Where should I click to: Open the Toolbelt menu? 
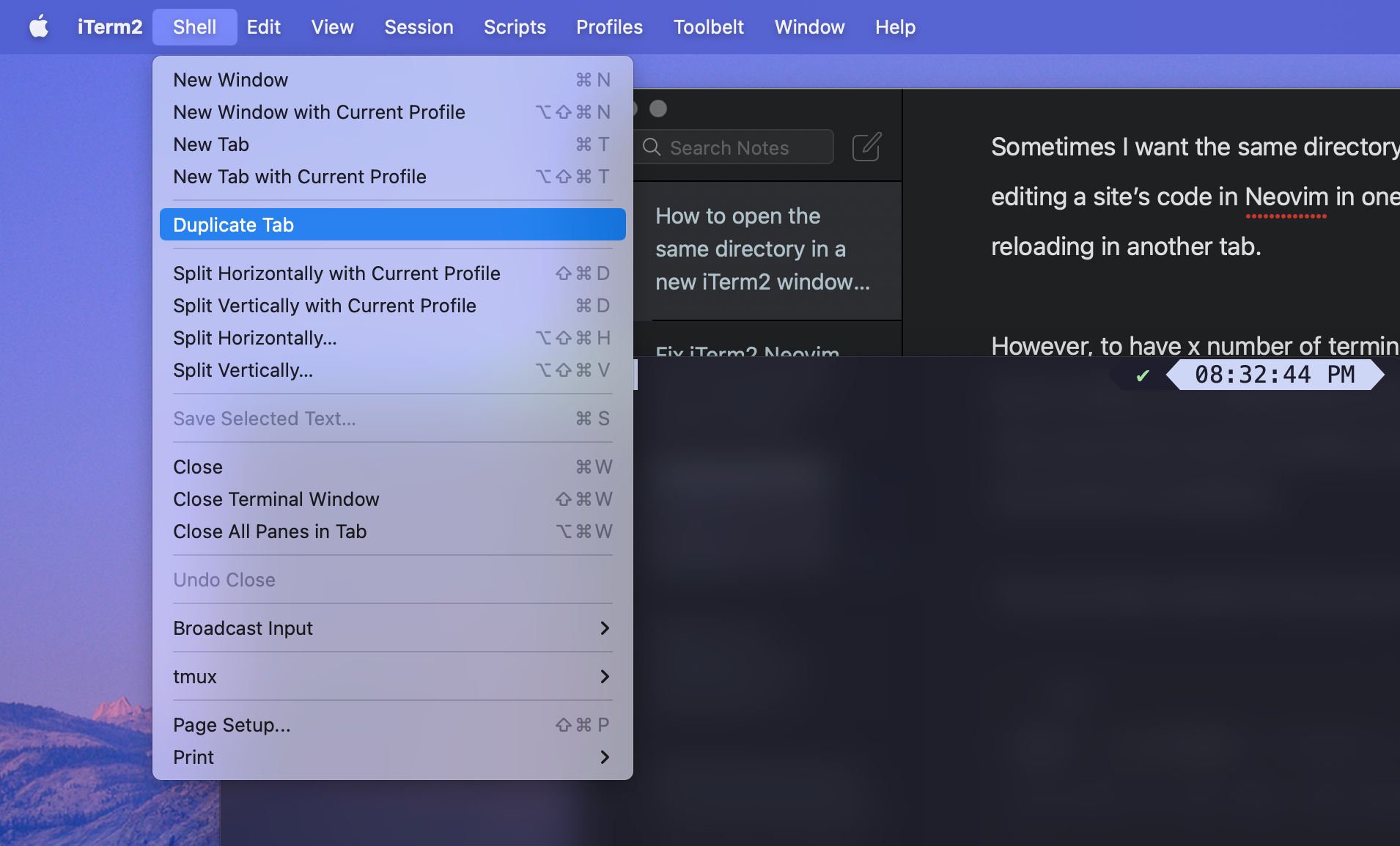(x=708, y=27)
